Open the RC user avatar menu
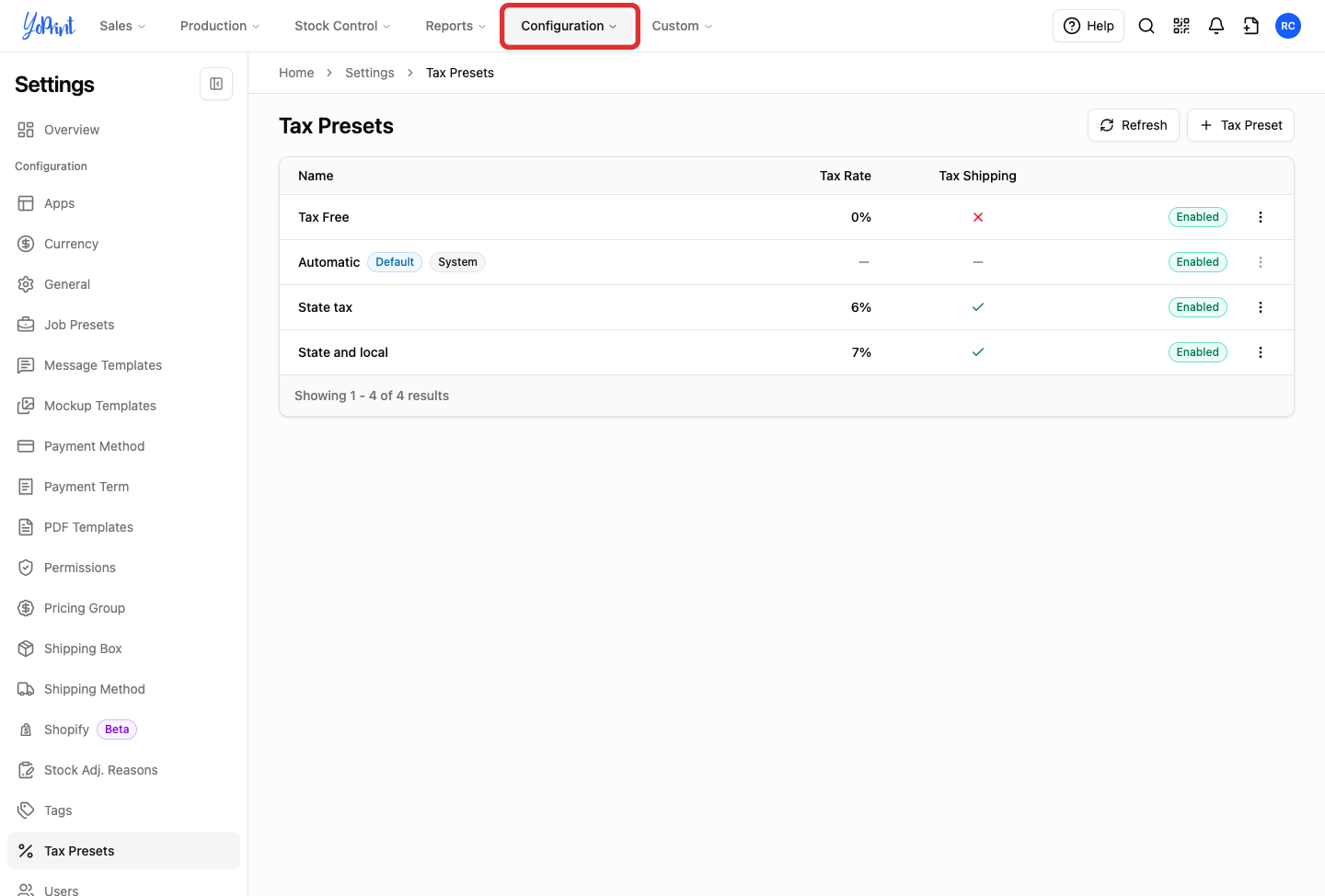The image size is (1325, 896). (1288, 26)
